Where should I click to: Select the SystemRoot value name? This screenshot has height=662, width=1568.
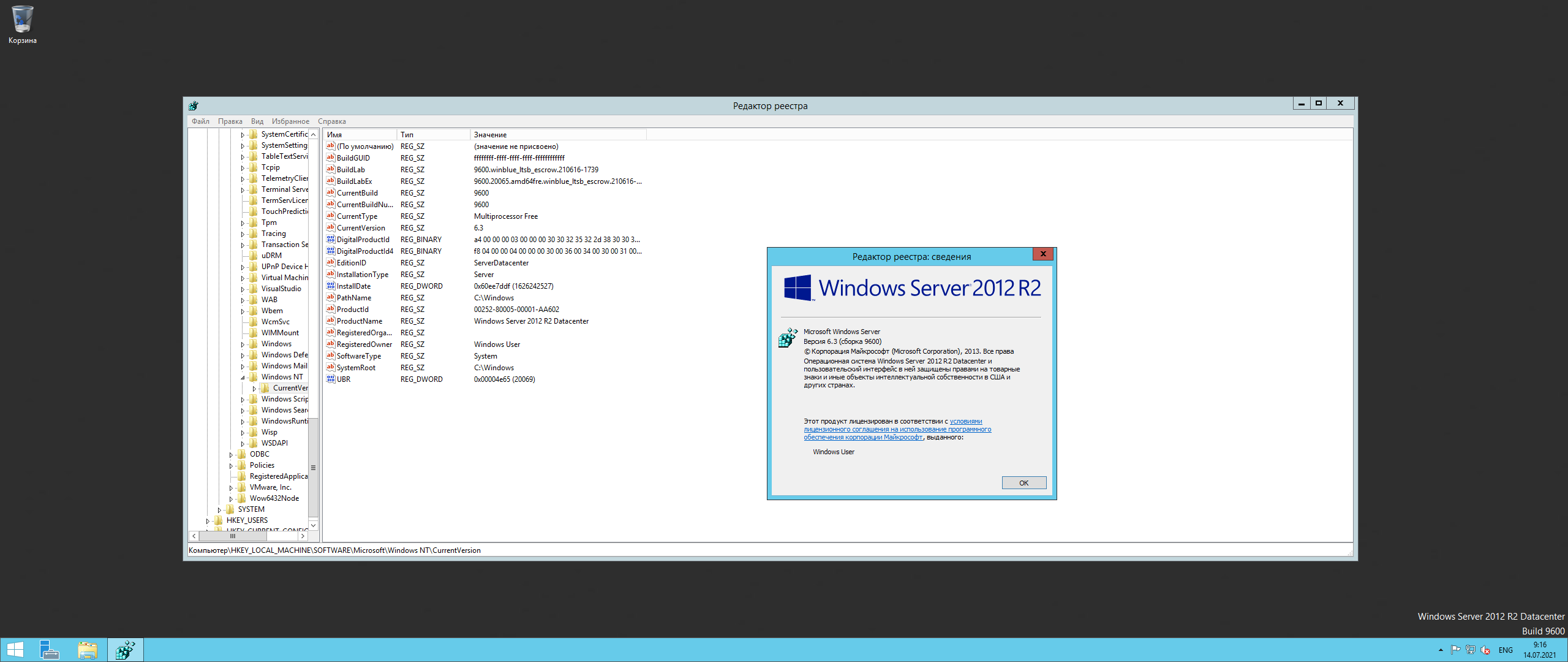[x=356, y=368]
